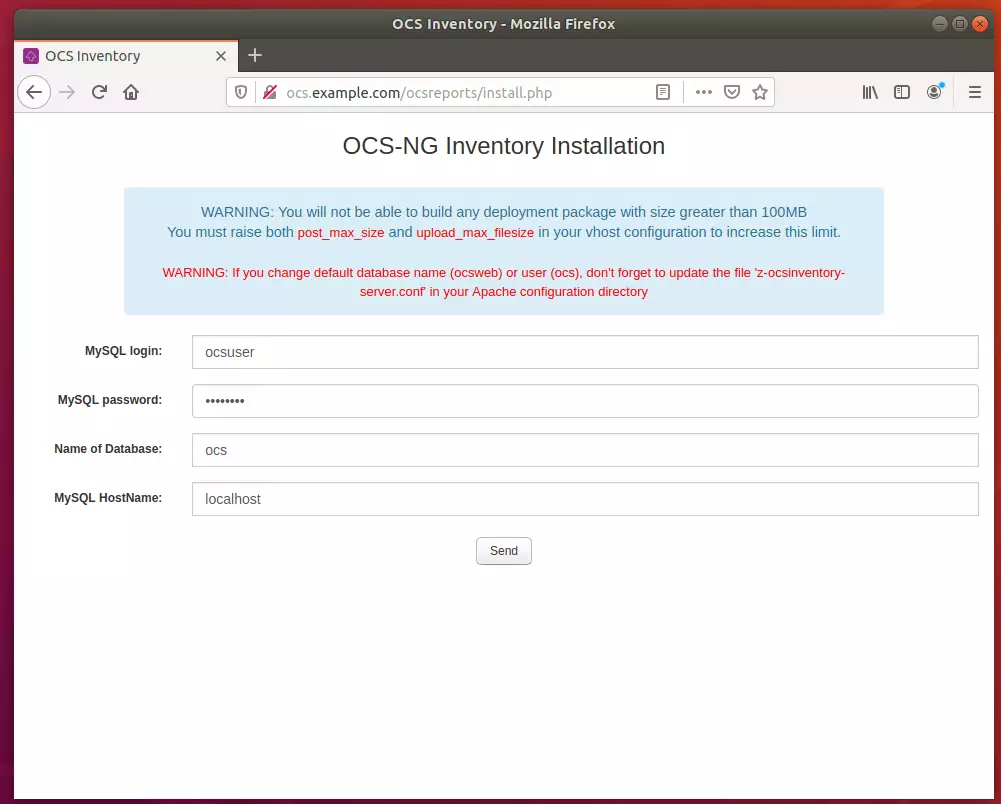
Task: Click the red 'post_max_size' text
Action: (341, 232)
